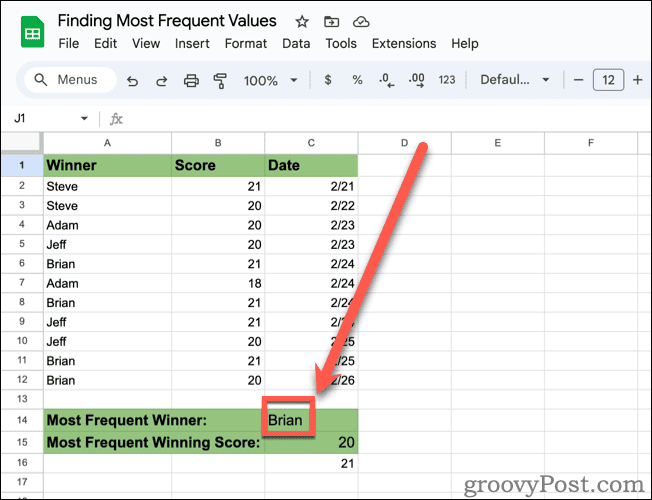
Task: Open the Extensions menu
Action: pyautogui.click(x=404, y=43)
